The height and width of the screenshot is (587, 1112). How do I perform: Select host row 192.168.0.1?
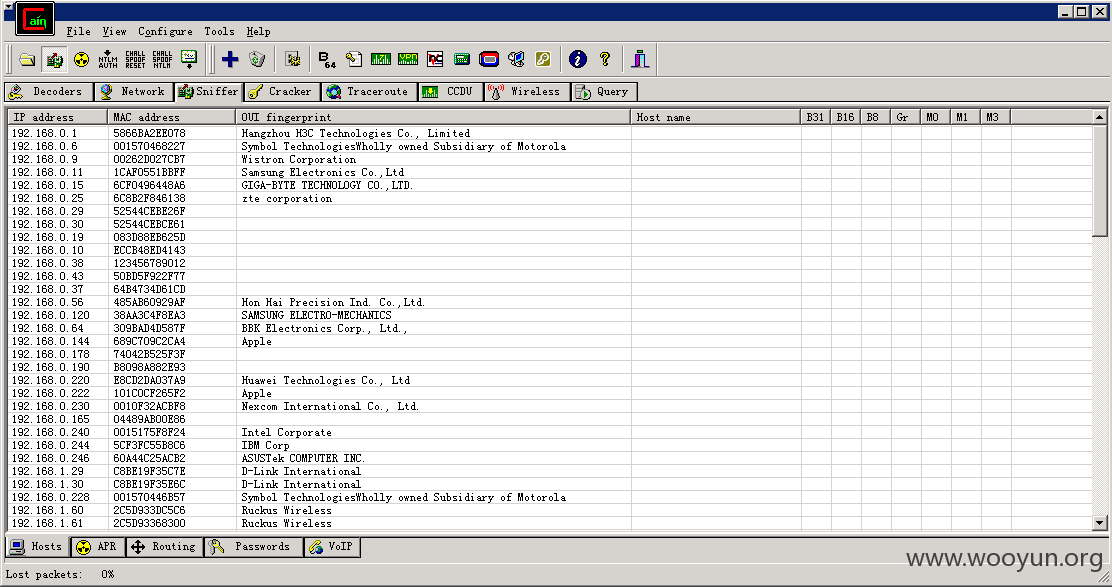click(x=550, y=133)
